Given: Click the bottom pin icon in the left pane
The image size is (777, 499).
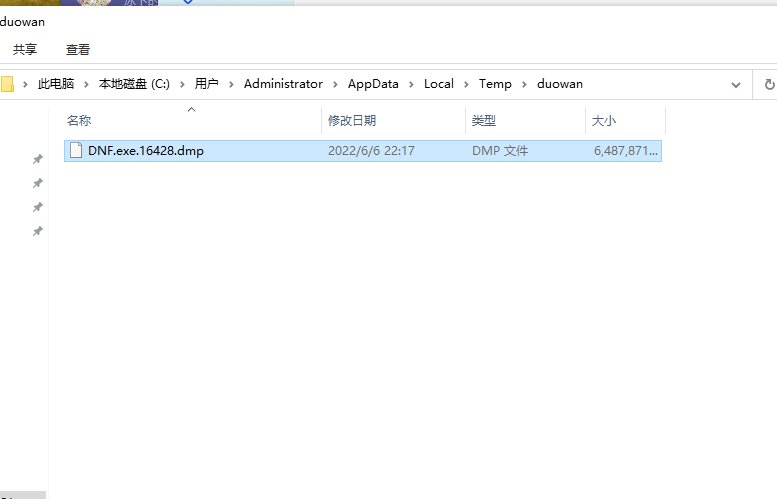Looking at the screenshot, I should (38, 231).
